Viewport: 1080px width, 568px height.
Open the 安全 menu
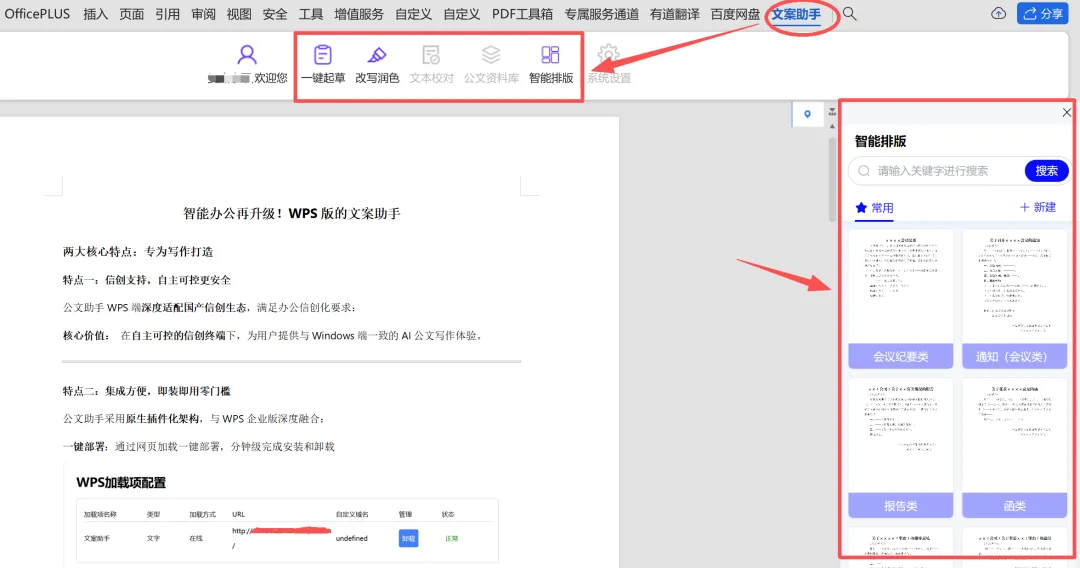275,14
